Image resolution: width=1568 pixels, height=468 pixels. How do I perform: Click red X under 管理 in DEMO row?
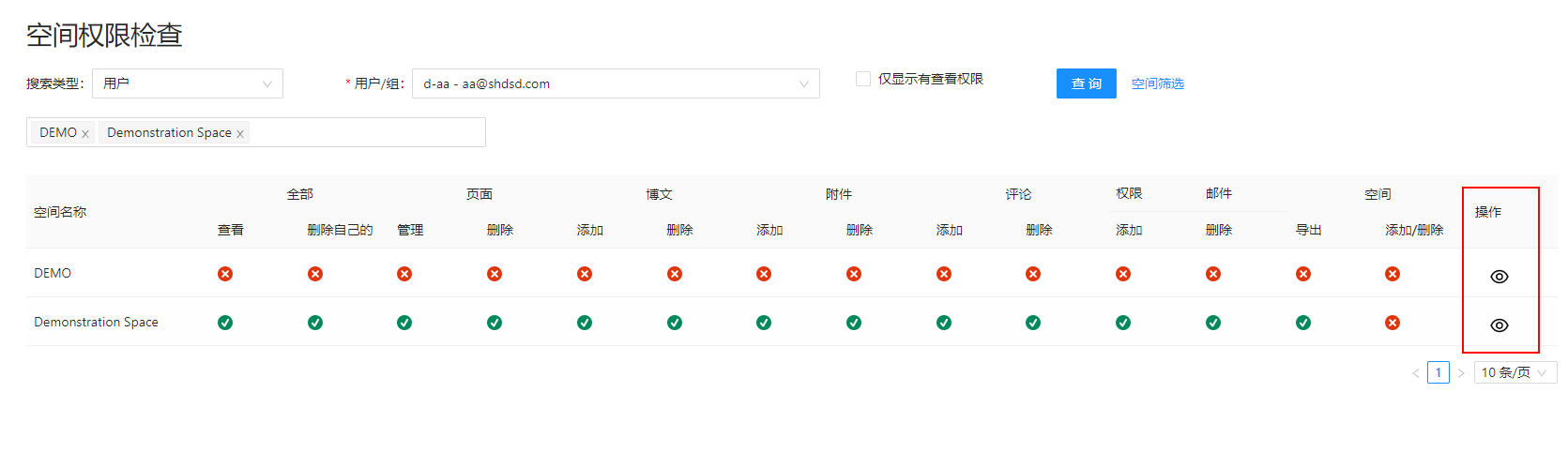(x=404, y=274)
